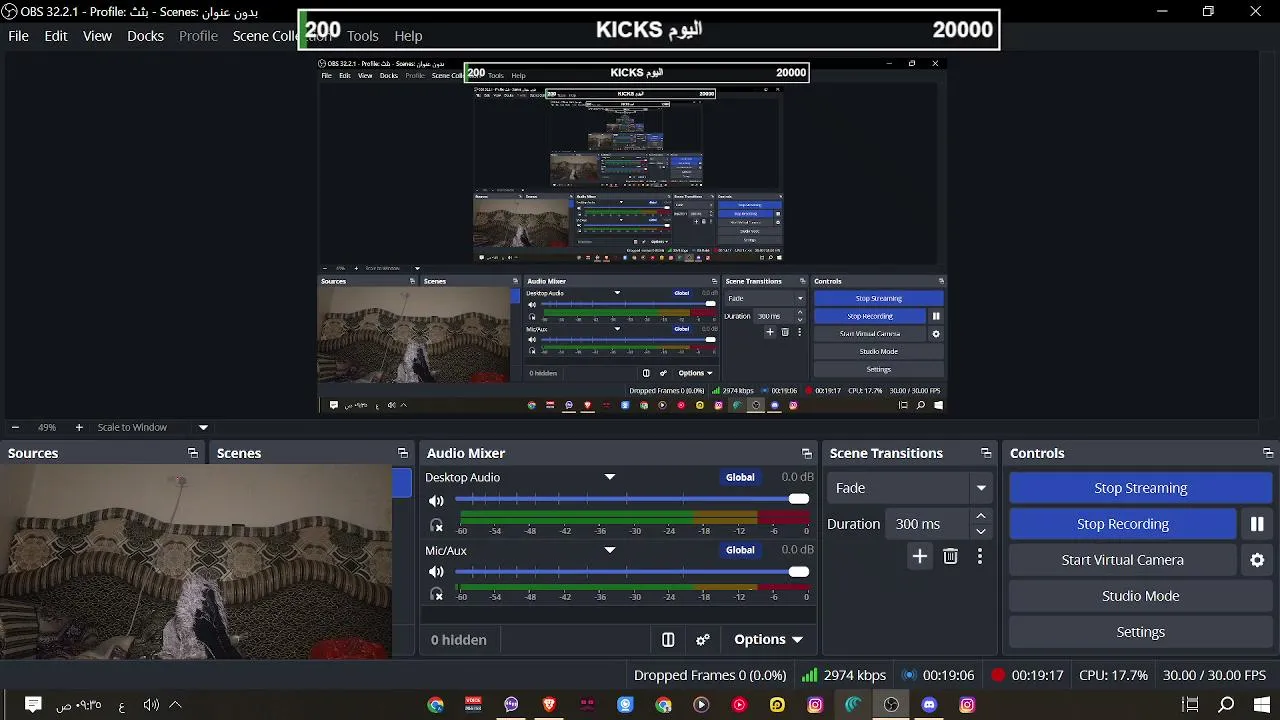1280x720 pixels.
Task: Mute the Desktop Audio speaker
Action: (x=436, y=500)
